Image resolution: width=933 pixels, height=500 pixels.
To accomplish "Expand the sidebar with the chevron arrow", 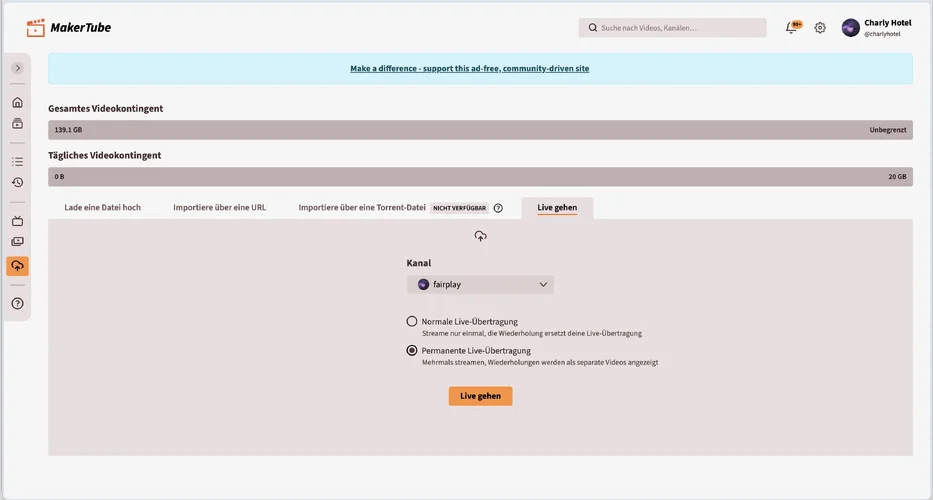I will (18, 68).
